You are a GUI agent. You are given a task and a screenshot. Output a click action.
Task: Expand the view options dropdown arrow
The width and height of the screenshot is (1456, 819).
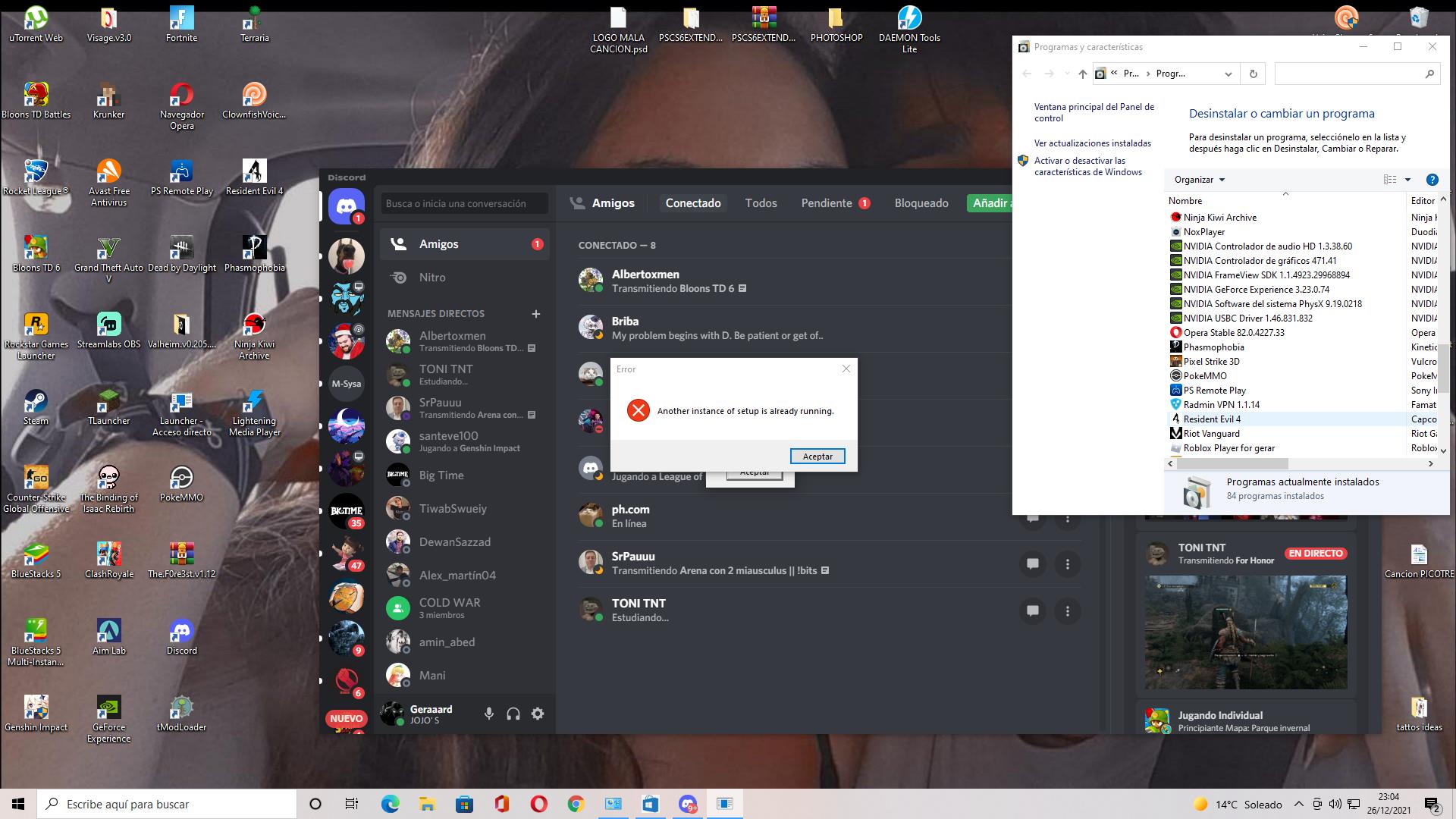pyautogui.click(x=1407, y=180)
